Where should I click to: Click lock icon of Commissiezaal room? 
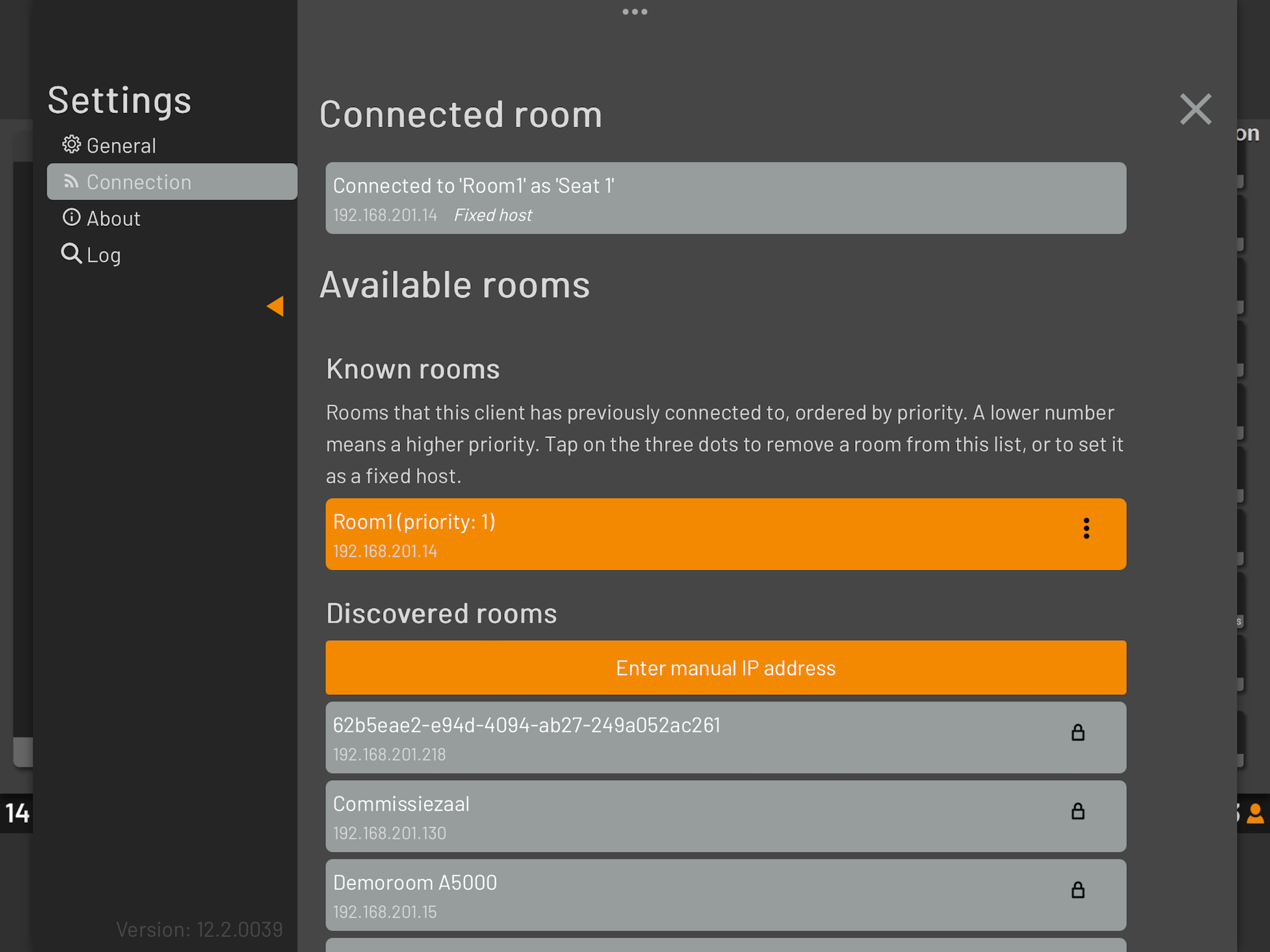tap(1078, 811)
